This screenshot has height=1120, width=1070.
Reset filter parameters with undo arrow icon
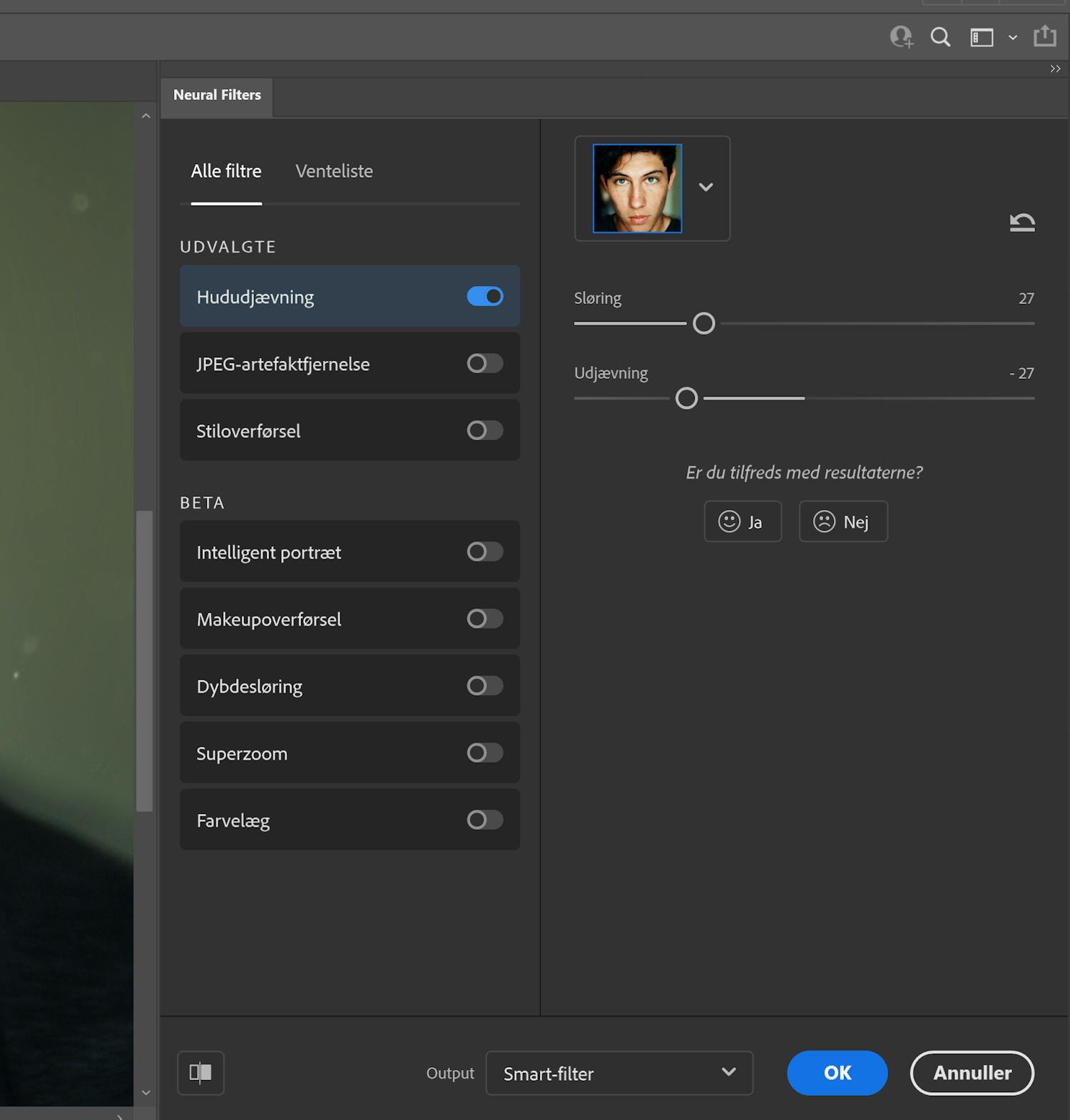click(1021, 223)
